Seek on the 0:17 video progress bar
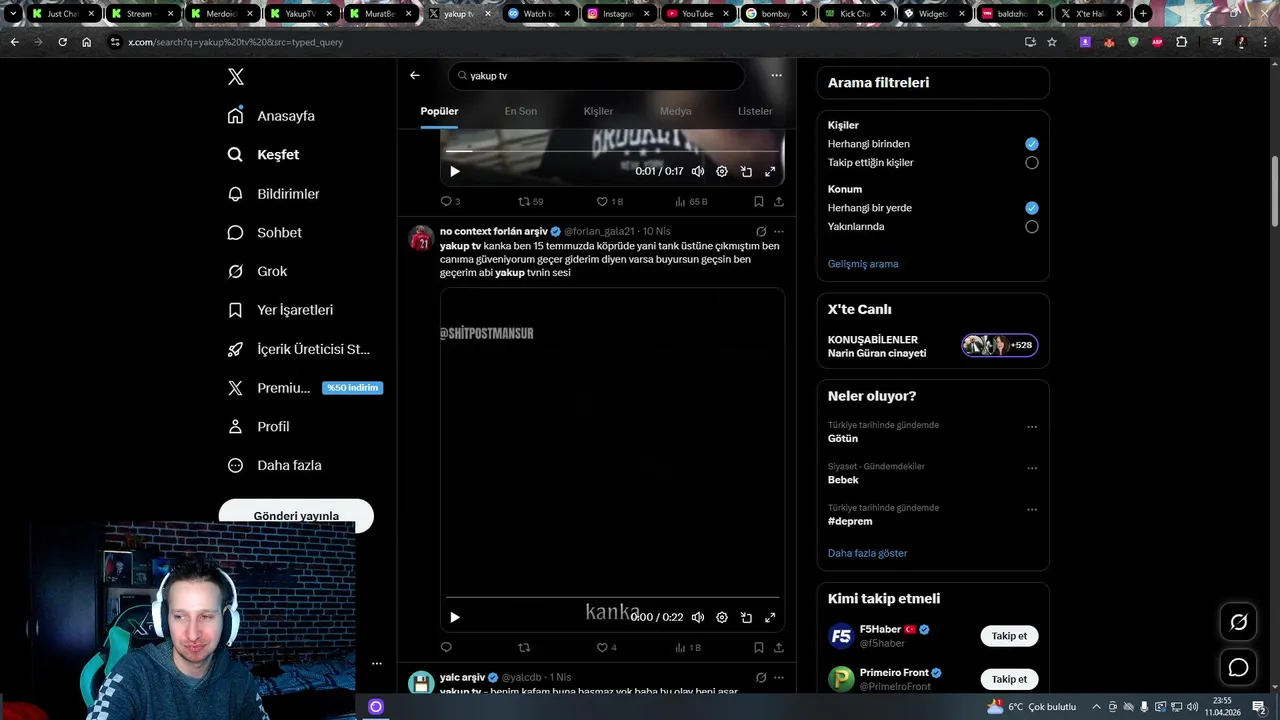 (612, 151)
